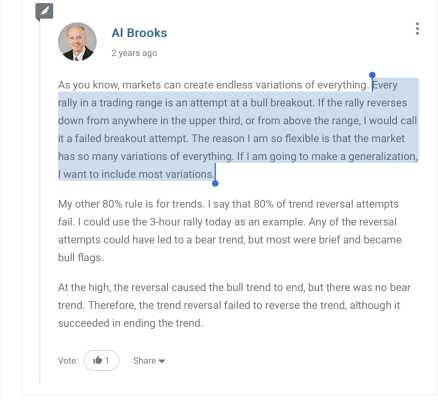
Task: Upvote the comment with the thumbs-up icon
Action: (98, 360)
